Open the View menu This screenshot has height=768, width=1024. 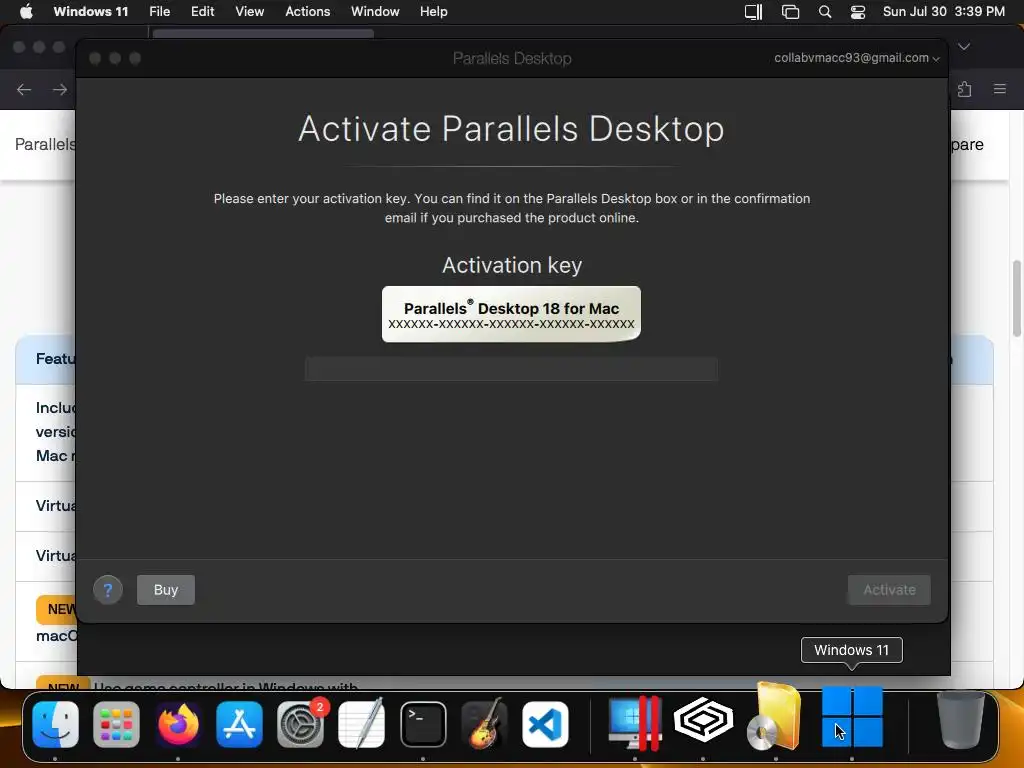point(249,12)
